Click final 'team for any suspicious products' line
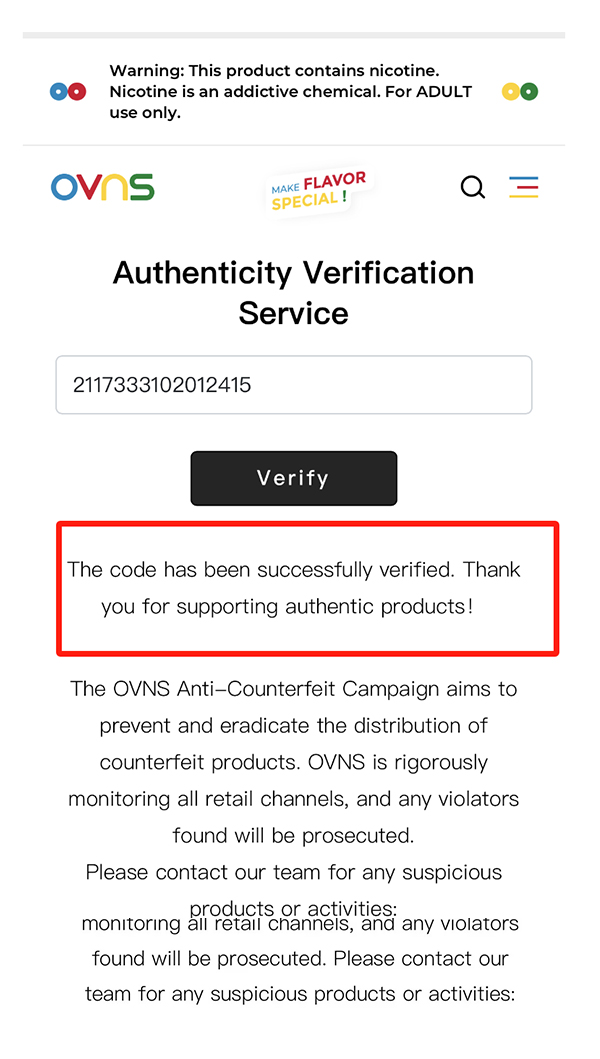600x1059 pixels. click(x=299, y=994)
